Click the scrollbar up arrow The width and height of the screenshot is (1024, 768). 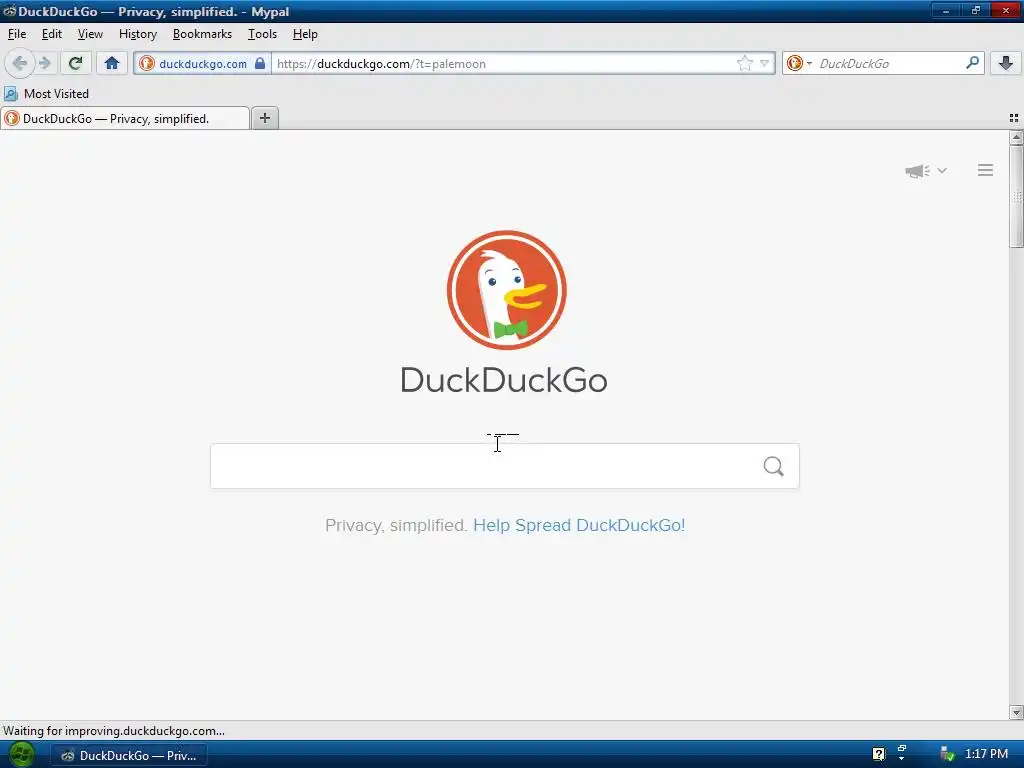1016,137
